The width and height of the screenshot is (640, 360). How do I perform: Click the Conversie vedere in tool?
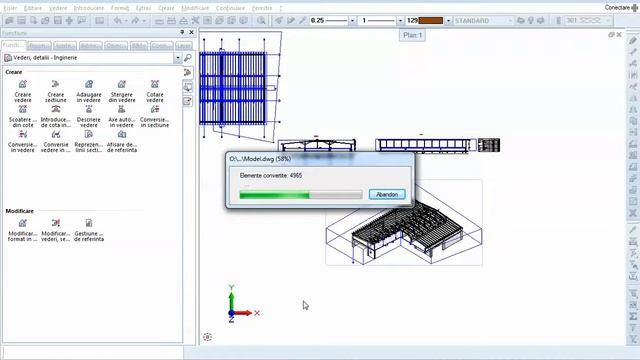pyautogui.click(x=56, y=141)
